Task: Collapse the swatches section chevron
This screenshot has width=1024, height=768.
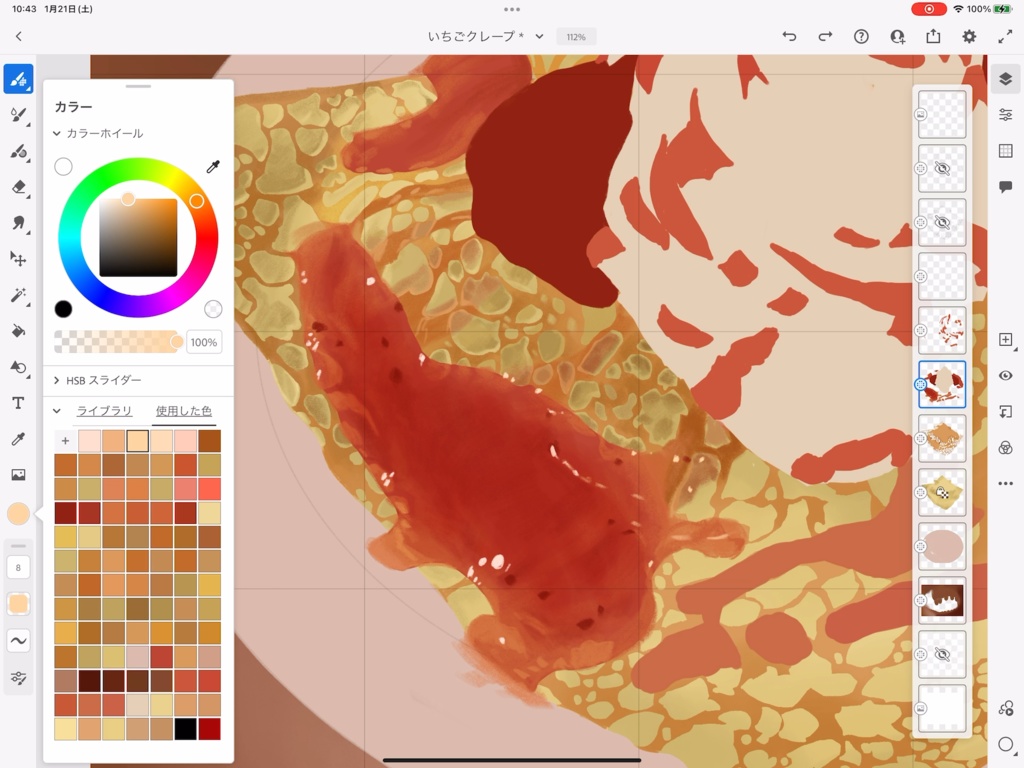Action: pyautogui.click(x=57, y=411)
